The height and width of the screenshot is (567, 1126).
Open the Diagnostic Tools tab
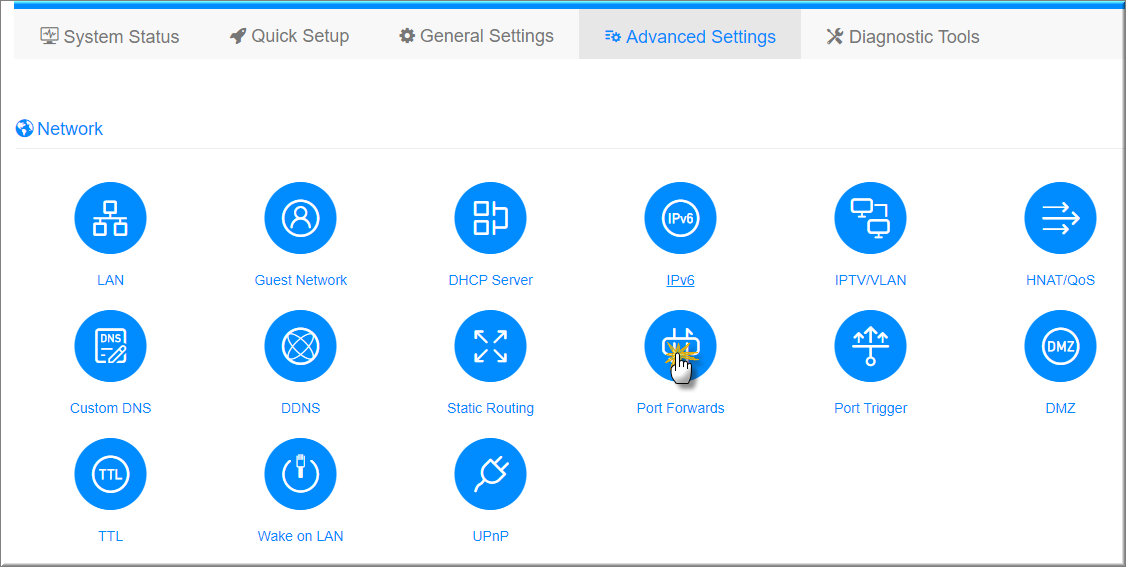click(x=902, y=37)
